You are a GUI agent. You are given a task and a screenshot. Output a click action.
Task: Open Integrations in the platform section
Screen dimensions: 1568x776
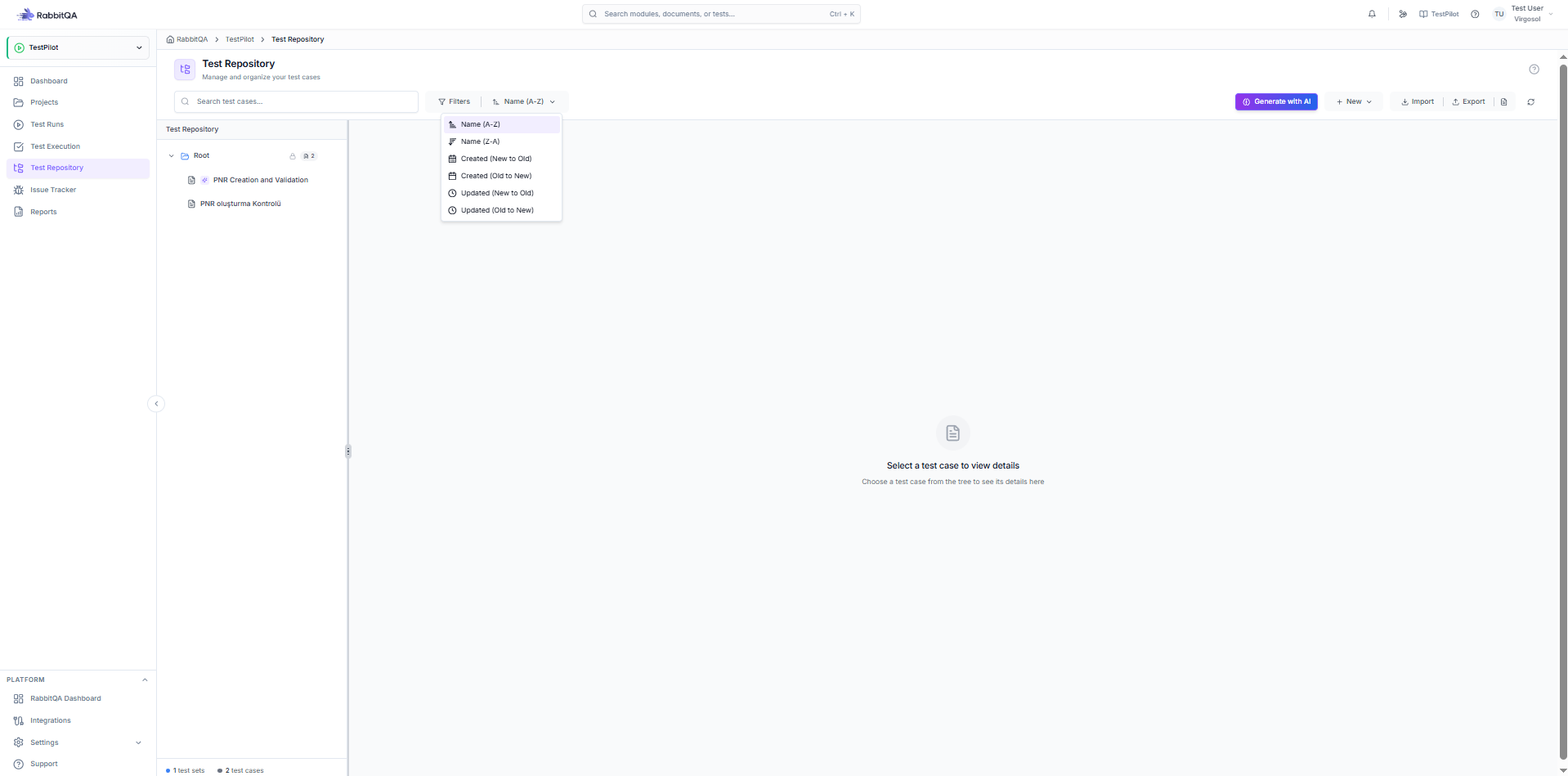78,720
